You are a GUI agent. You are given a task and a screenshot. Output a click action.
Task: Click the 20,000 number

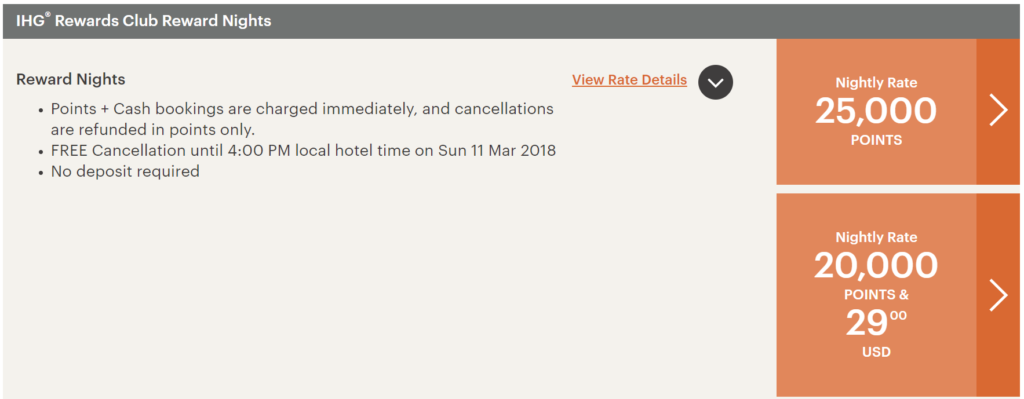pos(876,266)
